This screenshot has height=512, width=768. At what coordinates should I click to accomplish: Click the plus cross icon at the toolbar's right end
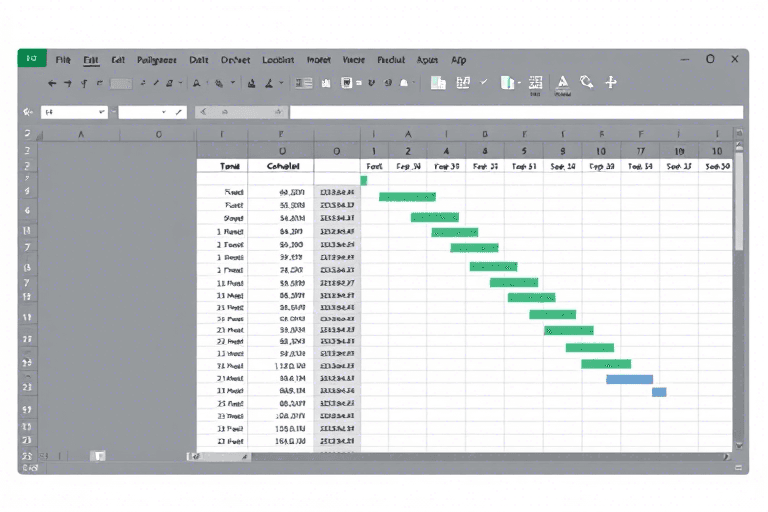point(611,83)
